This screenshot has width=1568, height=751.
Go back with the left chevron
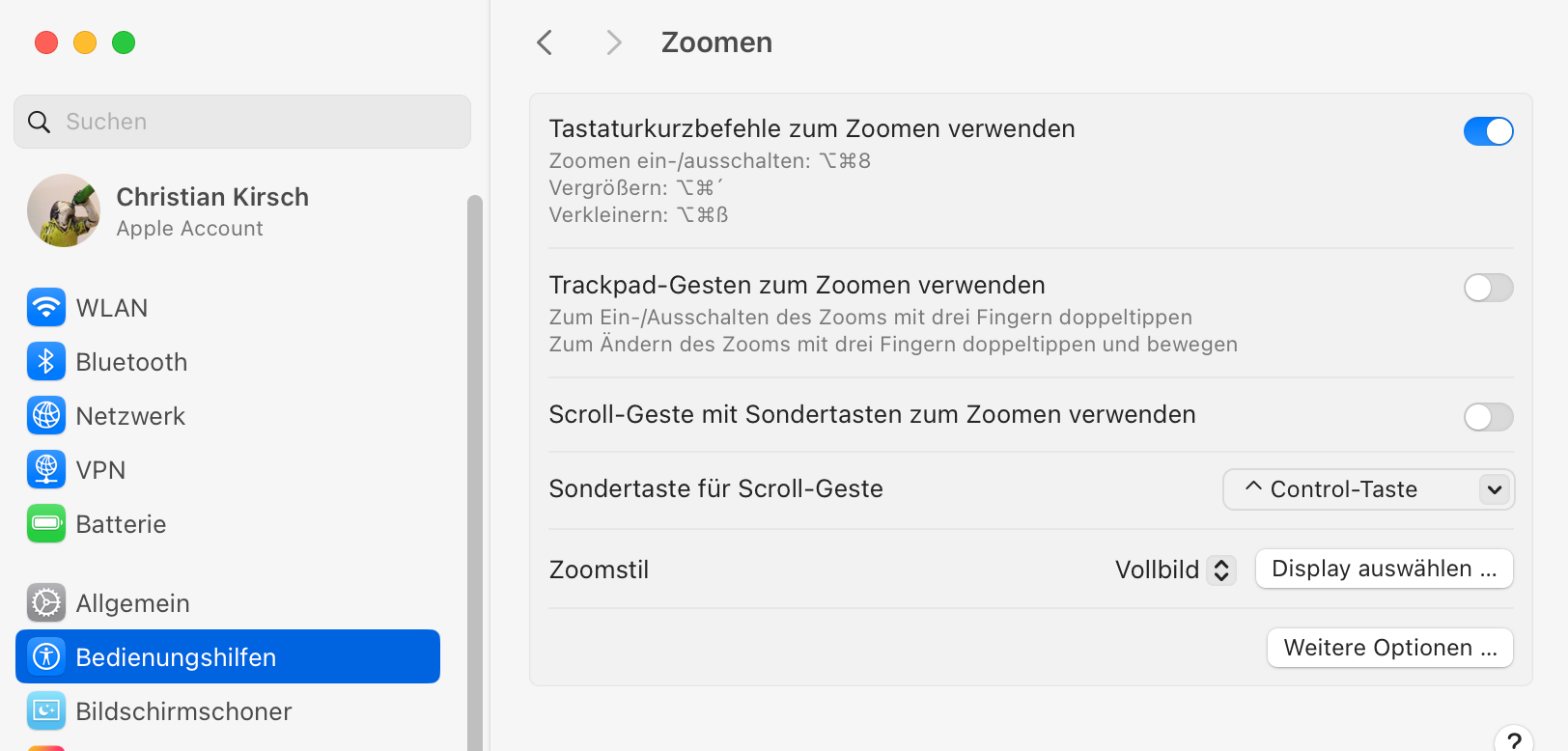click(545, 42)
